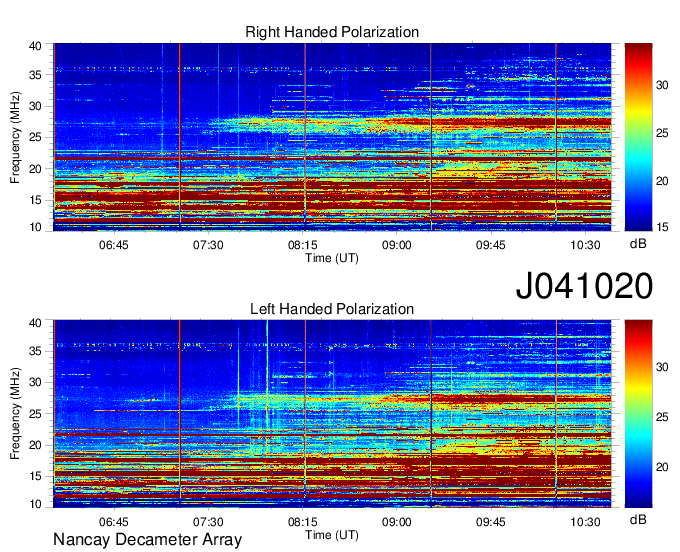Click the 35 MHz tick label of upper plot
Image resolution: width=680 pixels, height=552 pixels.
pyautogui.click(x=35, y=75)
